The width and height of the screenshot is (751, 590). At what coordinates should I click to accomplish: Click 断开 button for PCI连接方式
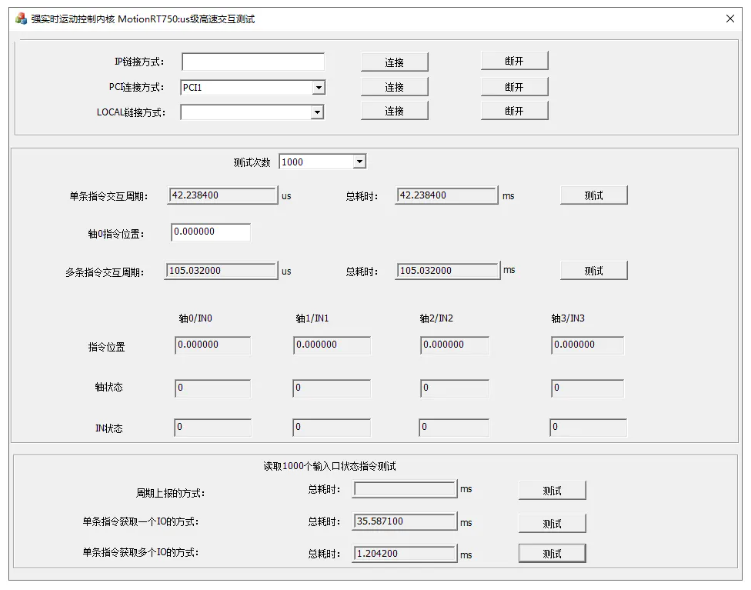514,87
